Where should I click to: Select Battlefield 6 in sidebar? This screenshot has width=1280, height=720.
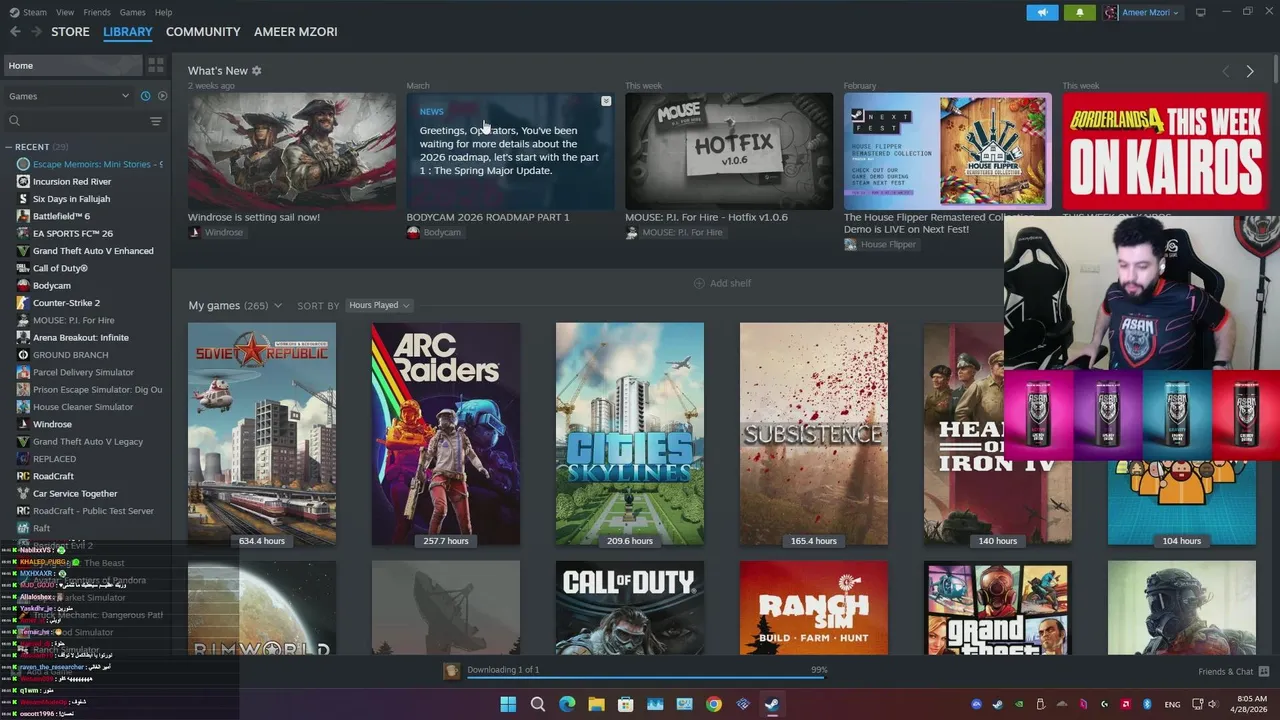(x=61, y=216)
